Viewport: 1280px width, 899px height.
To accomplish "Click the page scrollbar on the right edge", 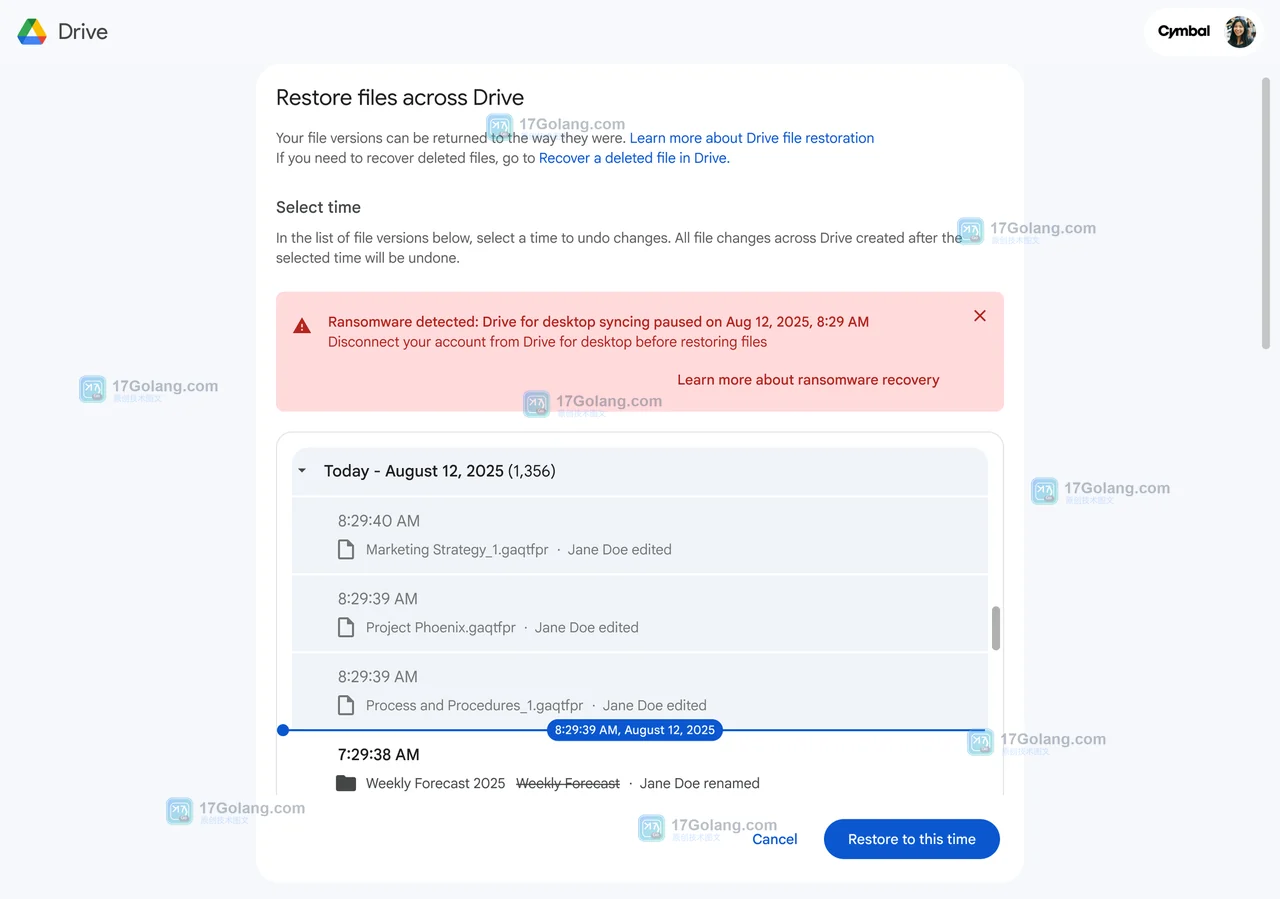I will pyautogui.click(x=1266, y=213).
